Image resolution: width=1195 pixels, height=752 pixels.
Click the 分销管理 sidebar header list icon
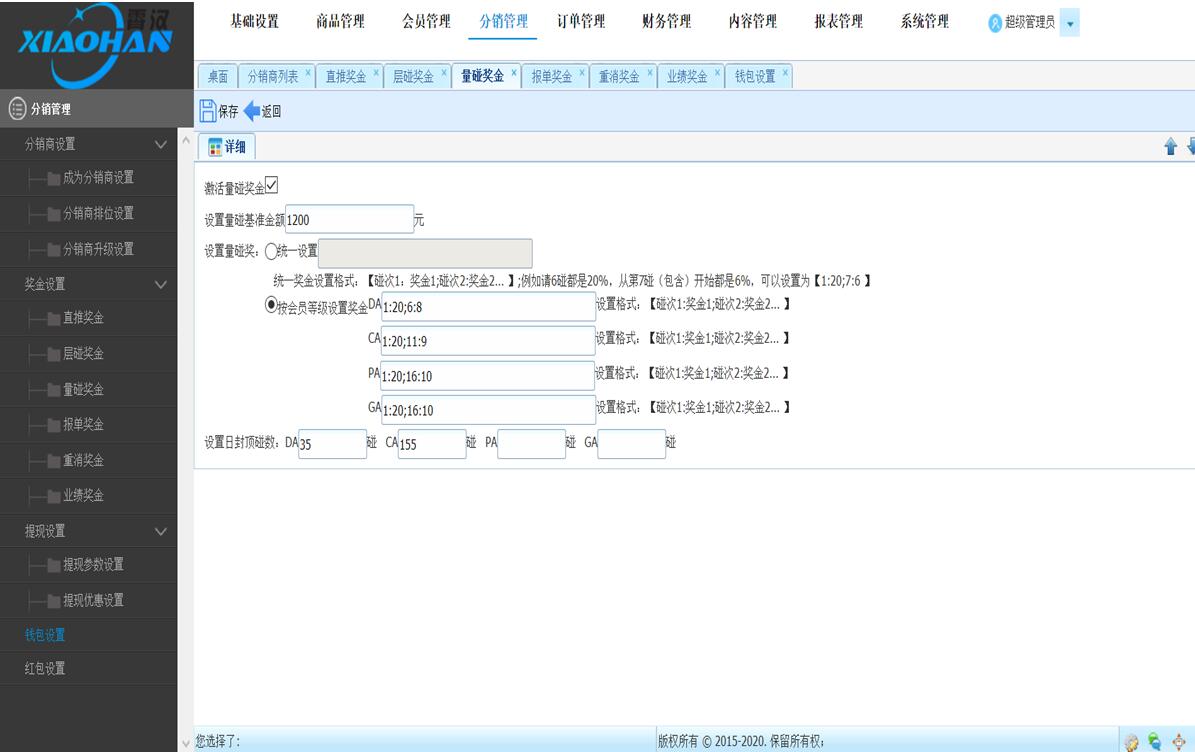point(18,109)
